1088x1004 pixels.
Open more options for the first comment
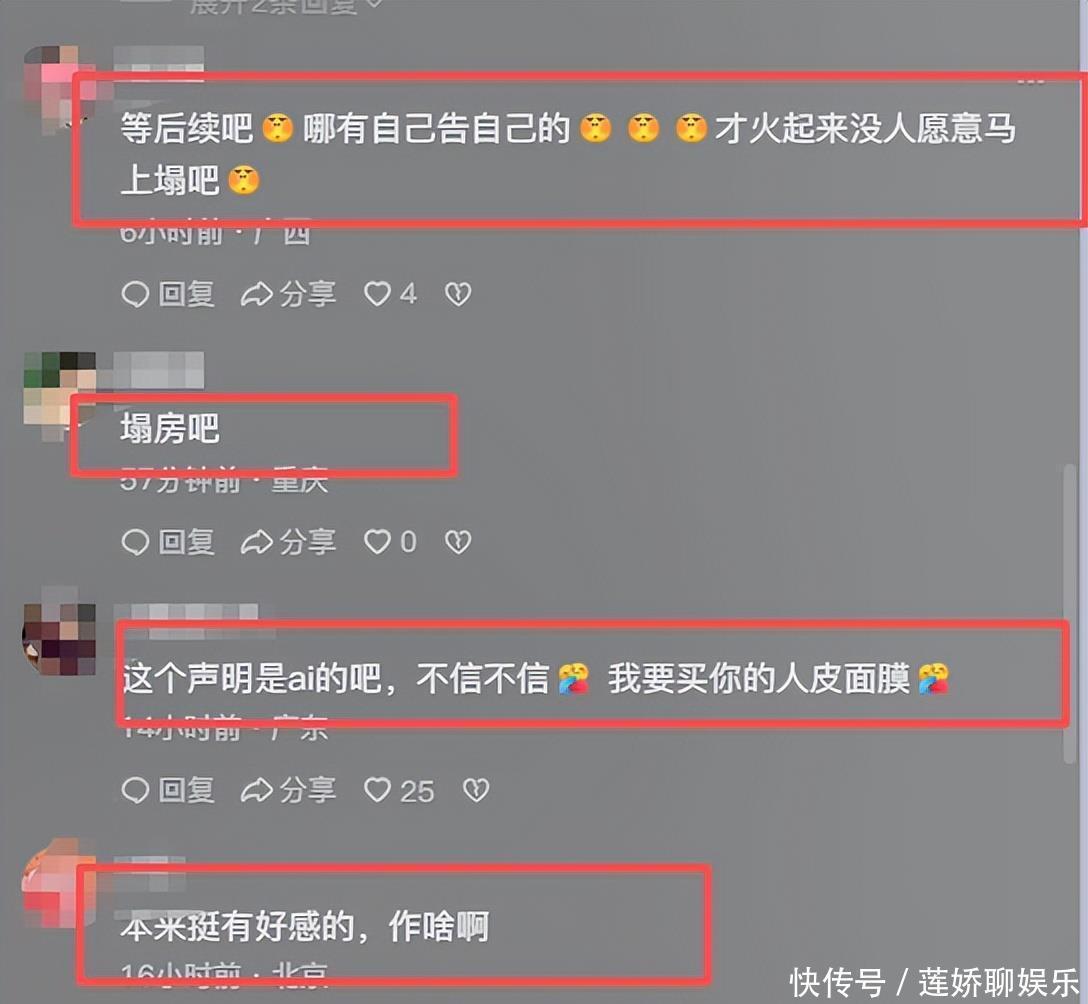click(x=1031, y=81)
